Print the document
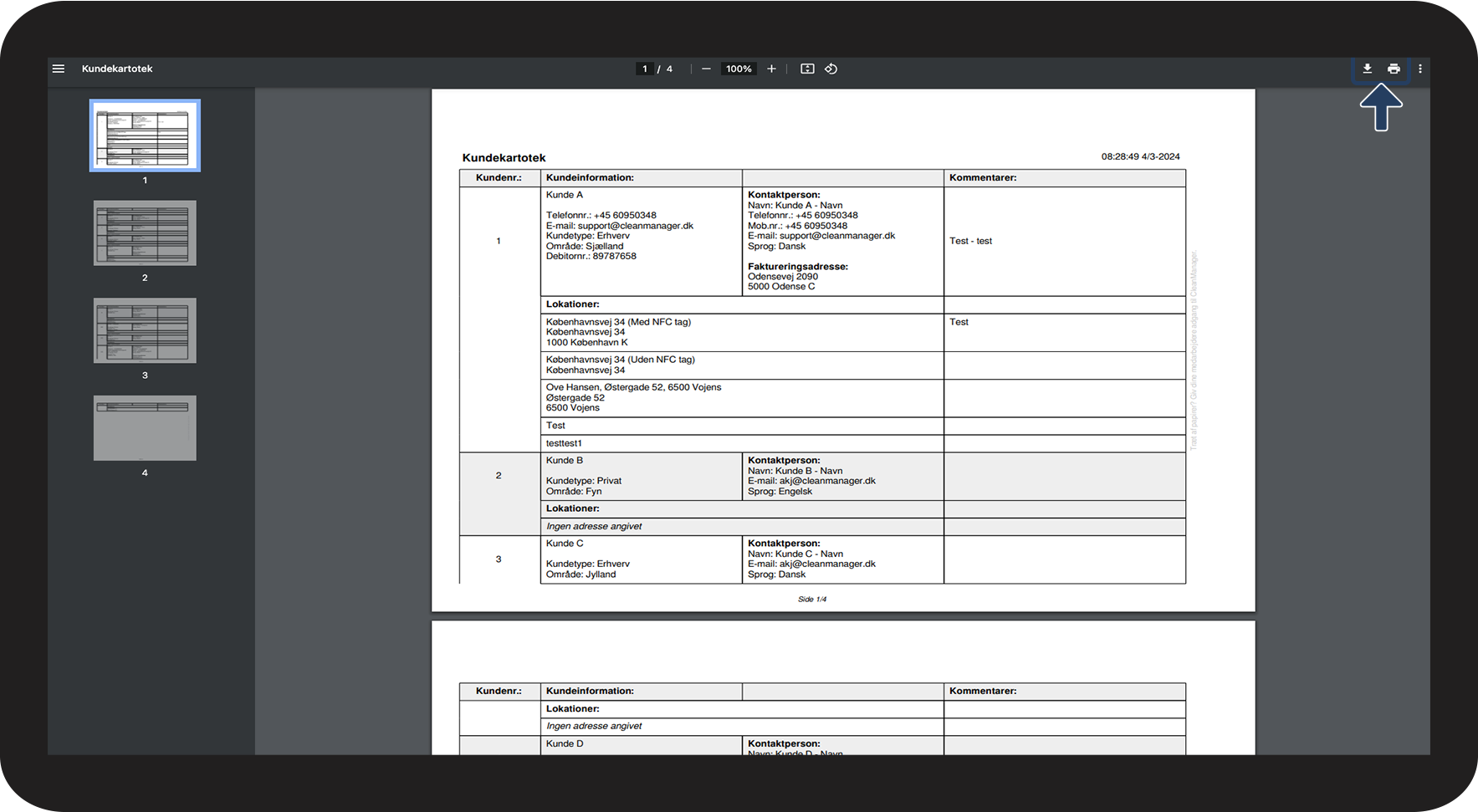The image size is (1478, 812). pyautogui.click(x=1394, y=69)
